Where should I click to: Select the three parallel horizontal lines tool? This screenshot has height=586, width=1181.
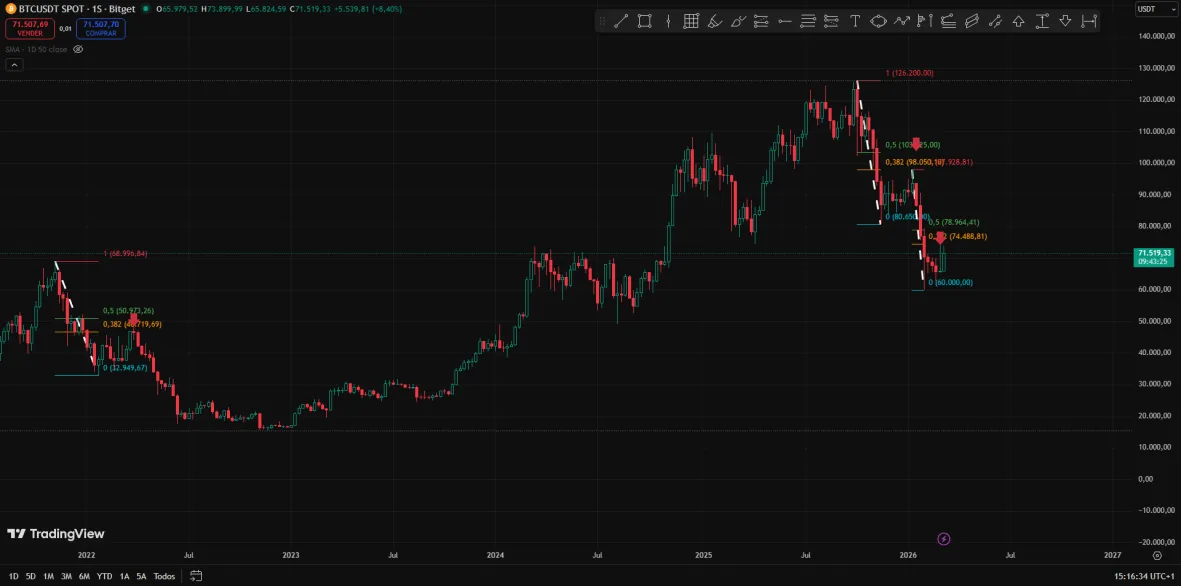click(x=808, y=21)
